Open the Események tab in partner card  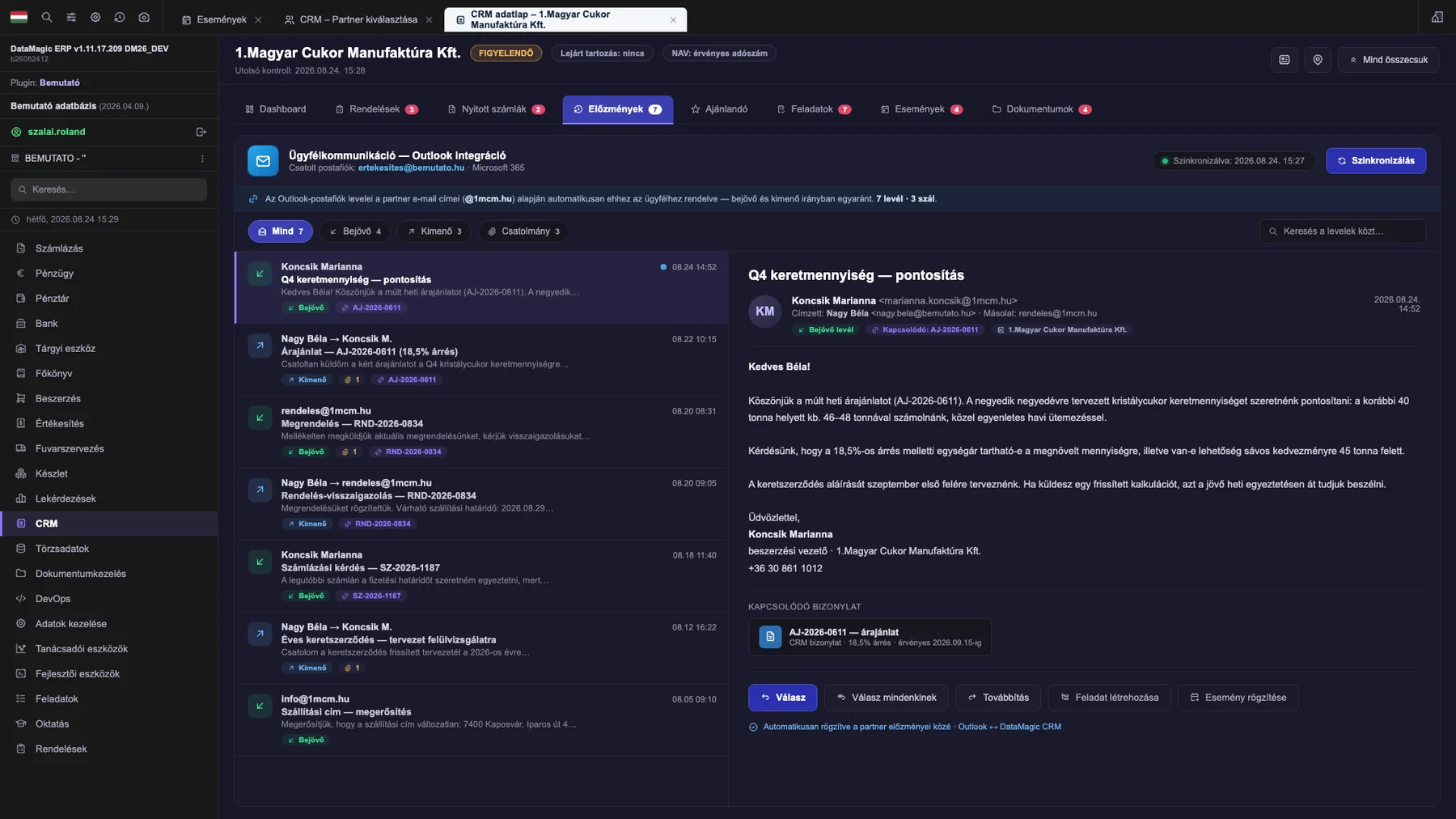921,109
